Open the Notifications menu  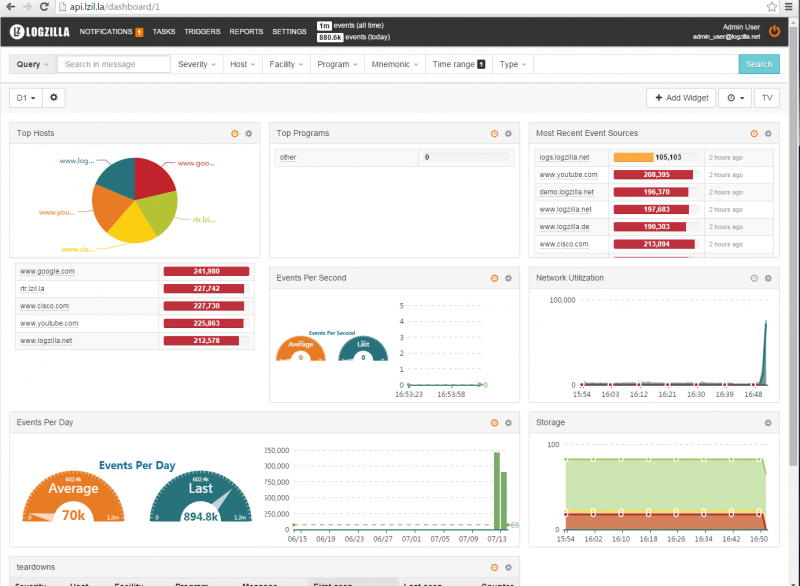(x=106, y=32)
